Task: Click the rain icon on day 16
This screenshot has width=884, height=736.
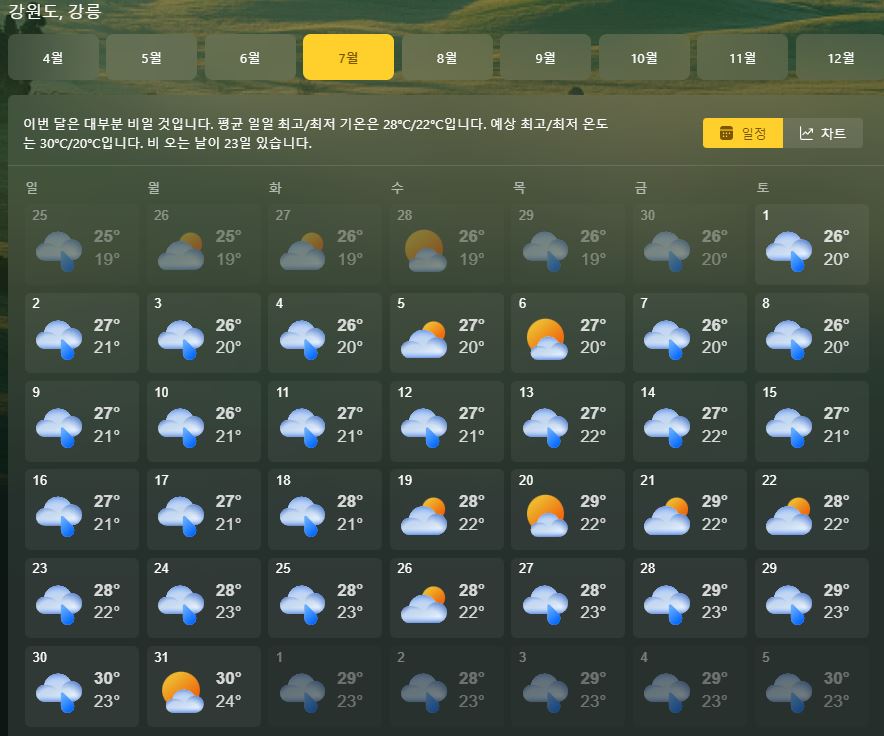Action: 59,516
